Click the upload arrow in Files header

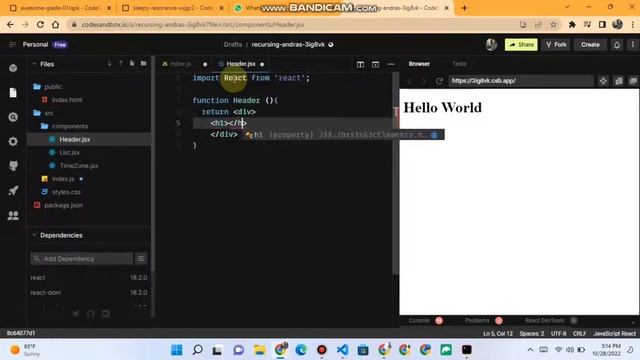121,64
